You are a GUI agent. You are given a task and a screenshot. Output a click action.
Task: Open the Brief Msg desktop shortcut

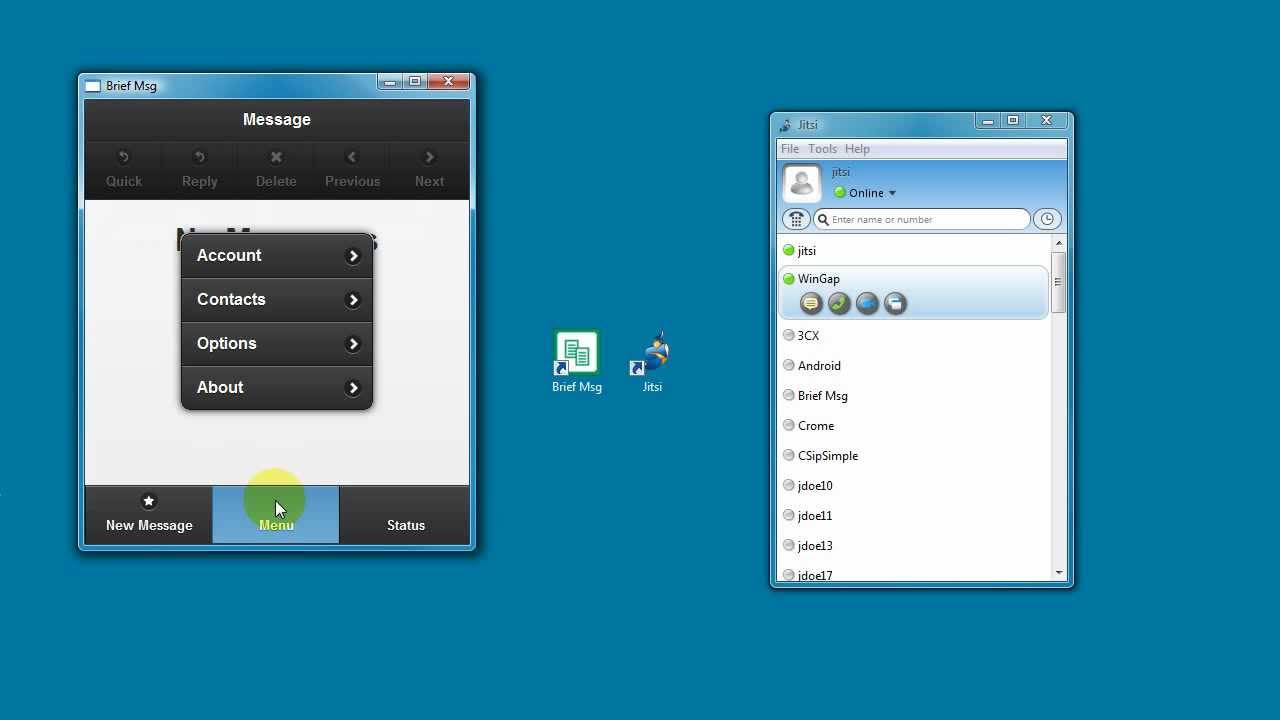[577, 362]
